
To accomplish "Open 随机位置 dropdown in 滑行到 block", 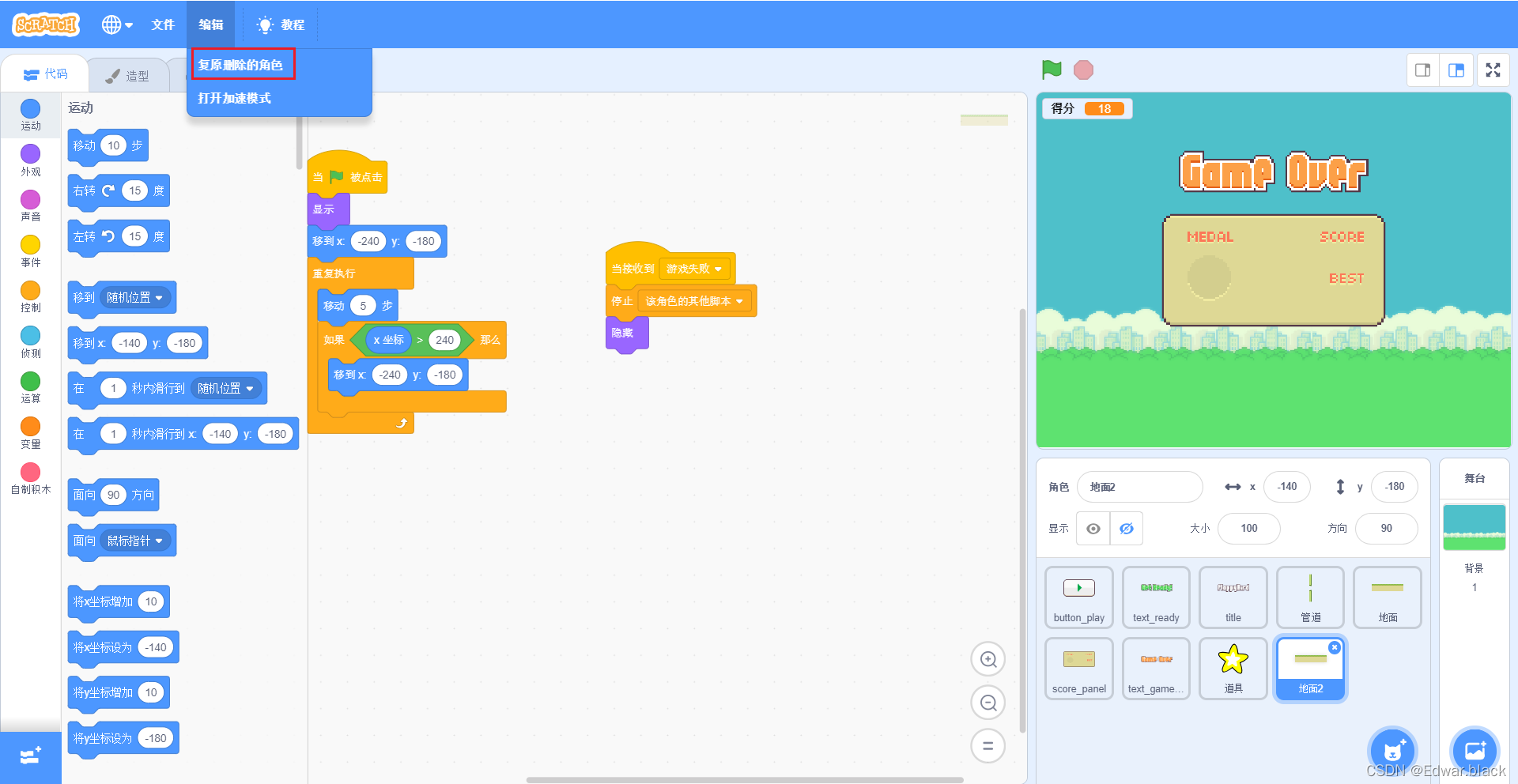I will tap(226, 389).
